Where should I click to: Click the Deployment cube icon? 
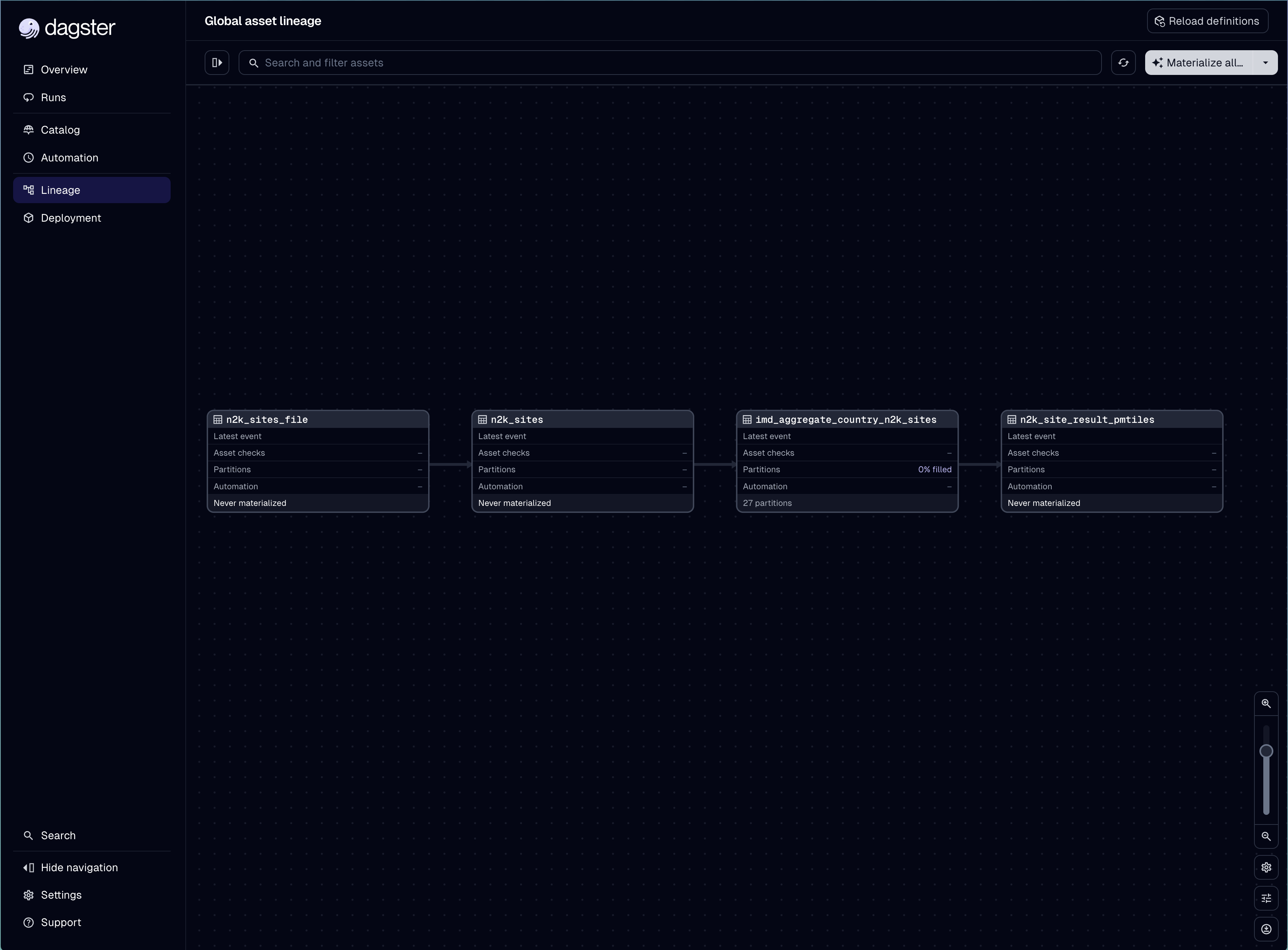click(28, 218)
